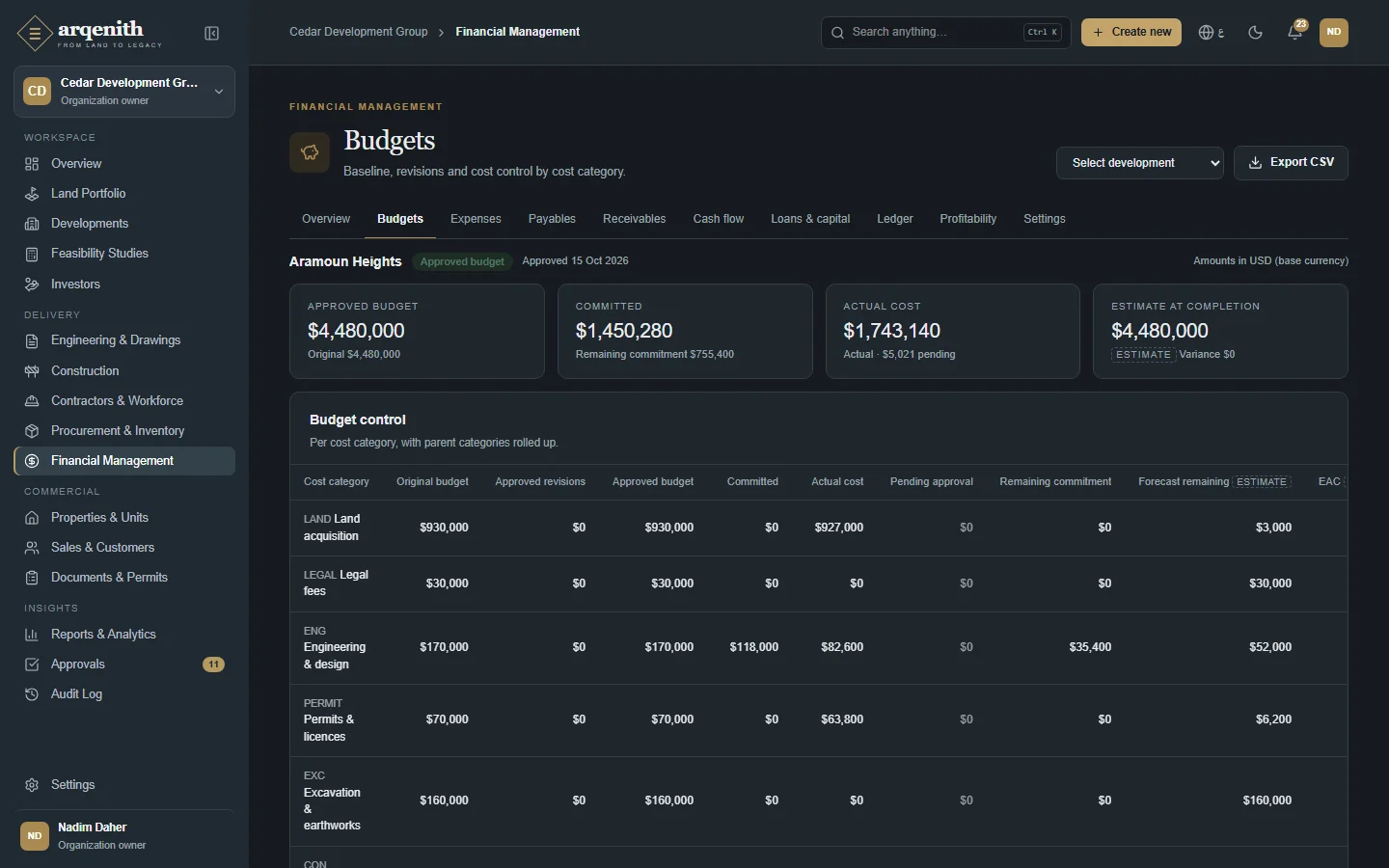
Task: Open the notifications bell
Action: pos(1294,32)
